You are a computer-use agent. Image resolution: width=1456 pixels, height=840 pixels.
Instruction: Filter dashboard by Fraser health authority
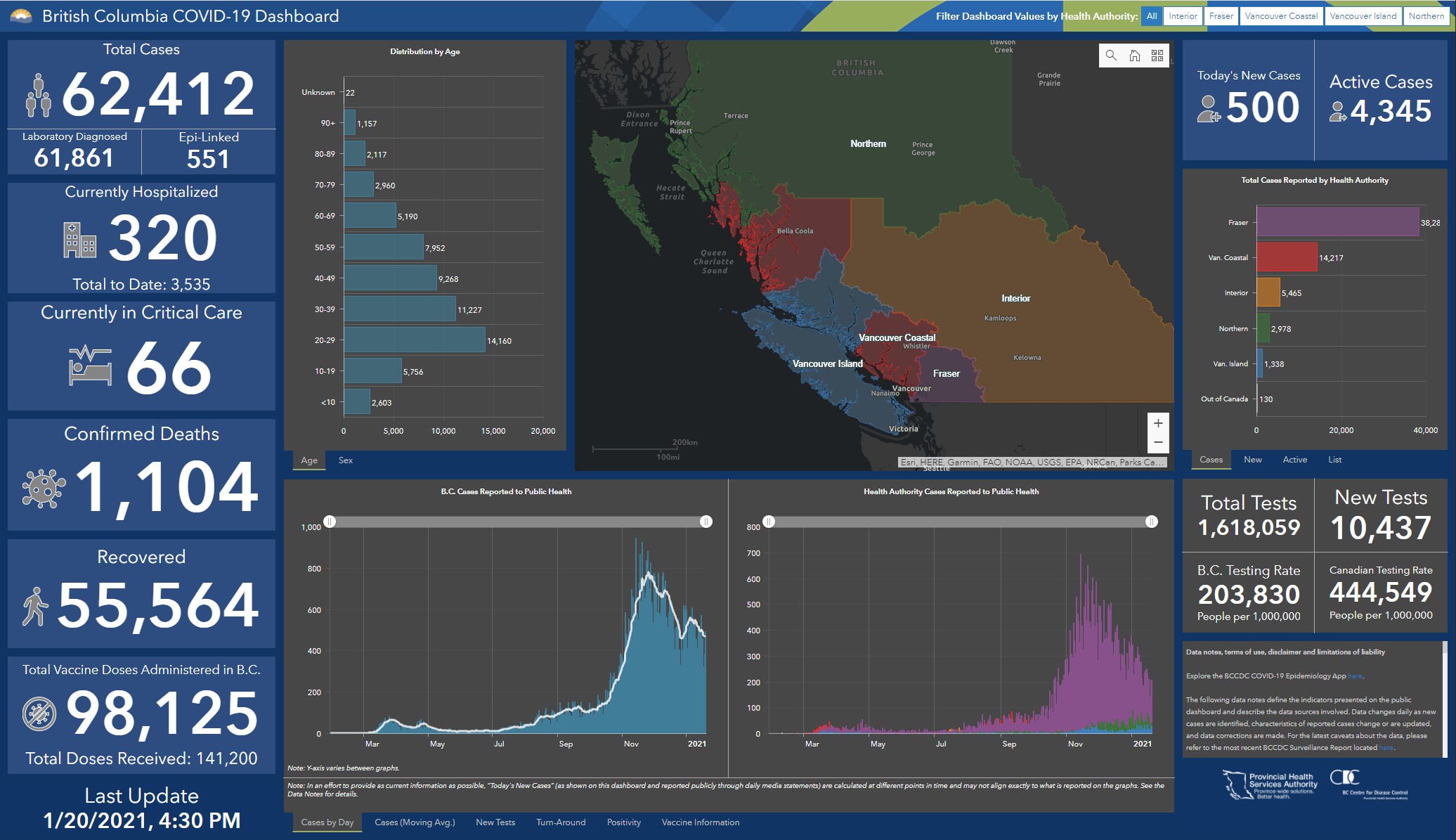pyautogui.click(x=1221, y=16)
